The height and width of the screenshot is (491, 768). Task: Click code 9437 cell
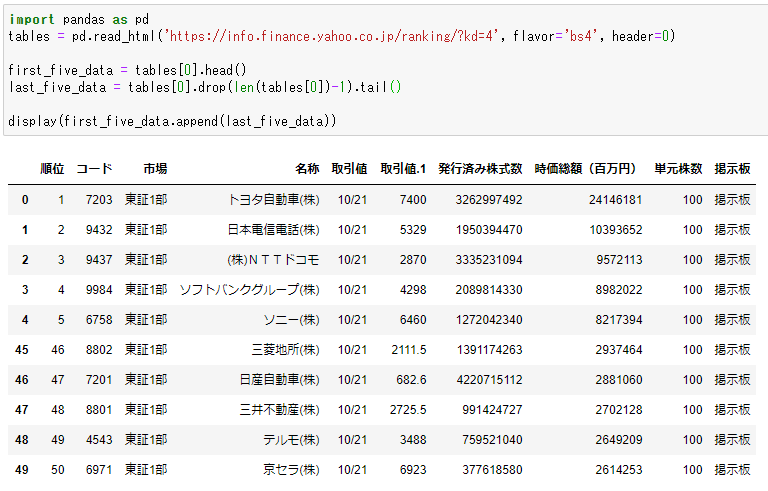click(99, 260)
